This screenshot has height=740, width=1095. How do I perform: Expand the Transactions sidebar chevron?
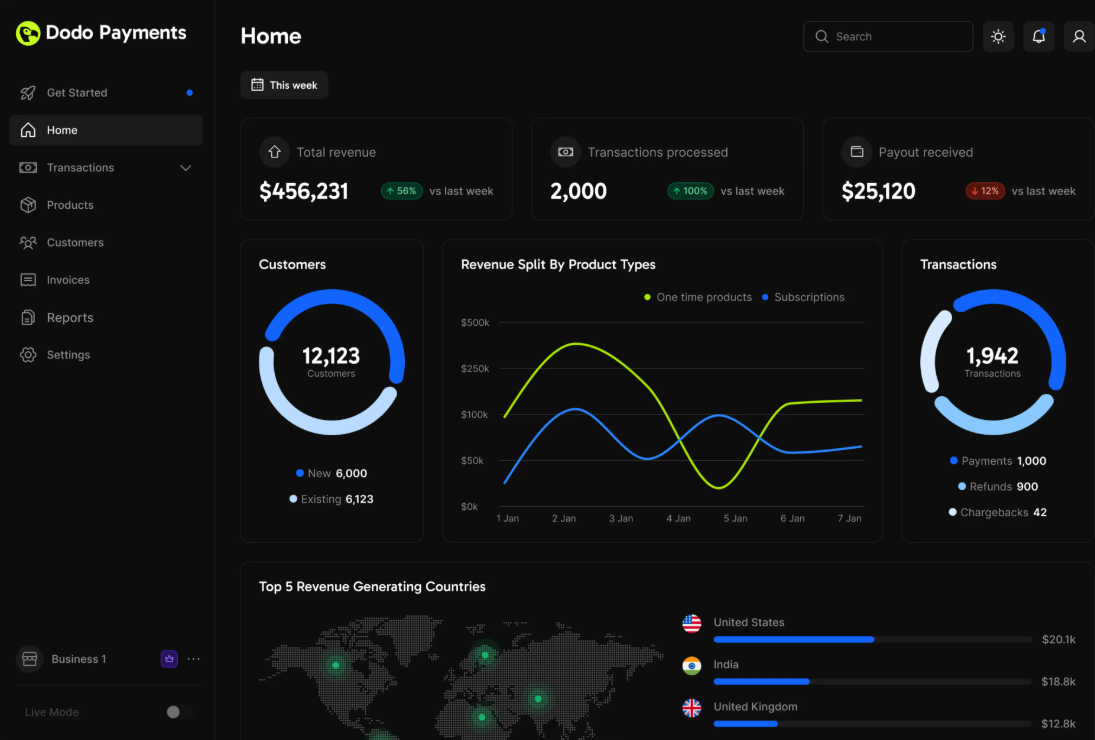coord(185,167)
